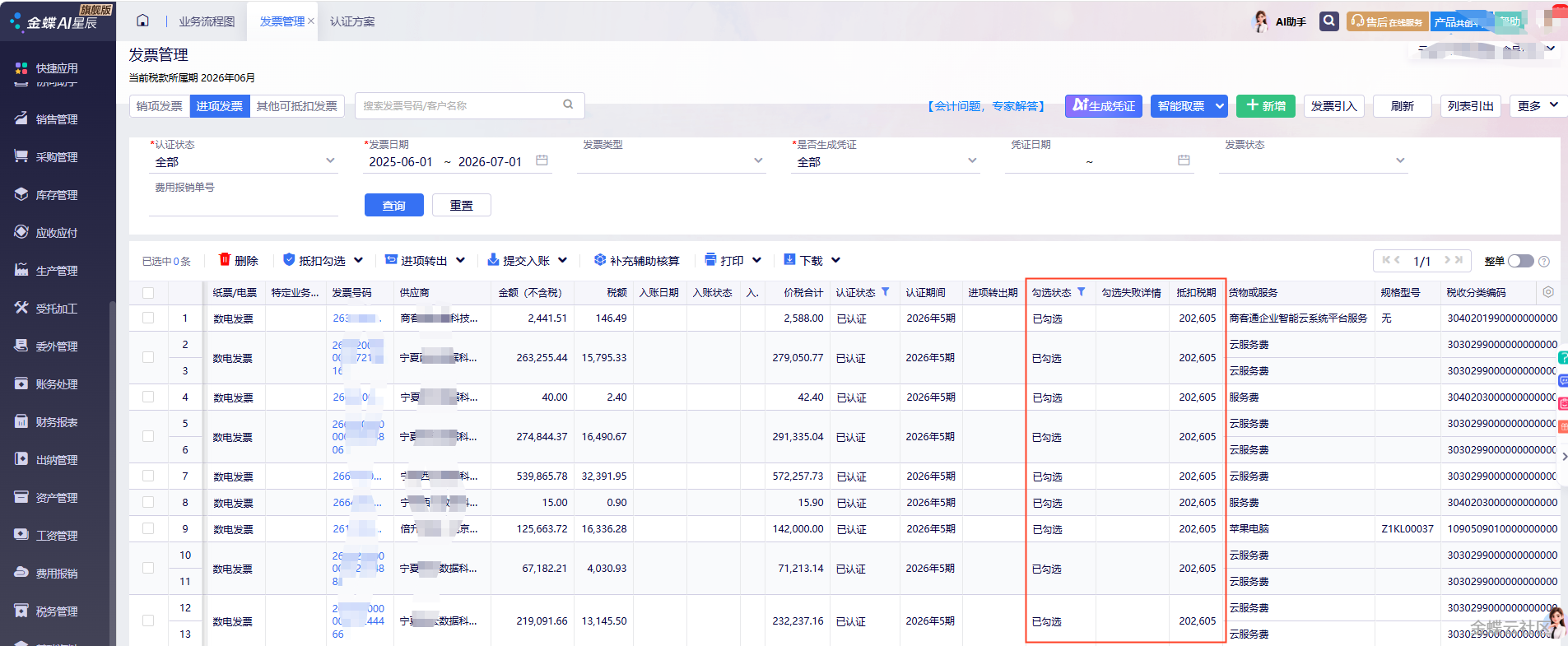
Task: Check the checkbox for row 7
Action: point(148,476)
